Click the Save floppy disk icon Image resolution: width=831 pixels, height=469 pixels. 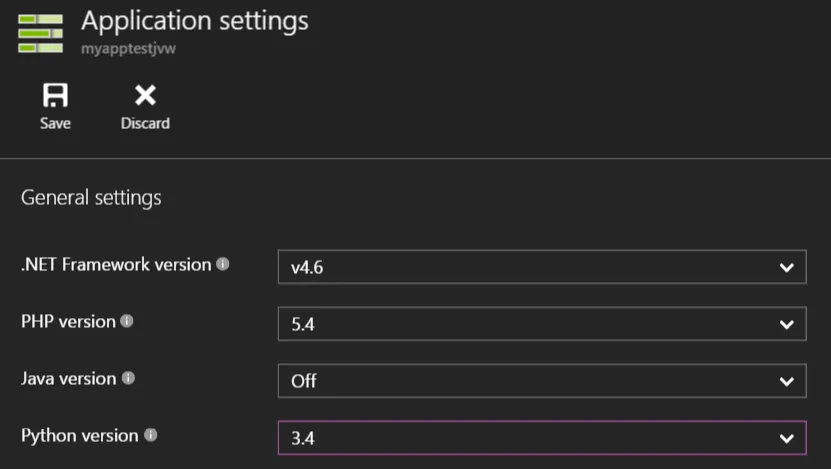point(55,95)
